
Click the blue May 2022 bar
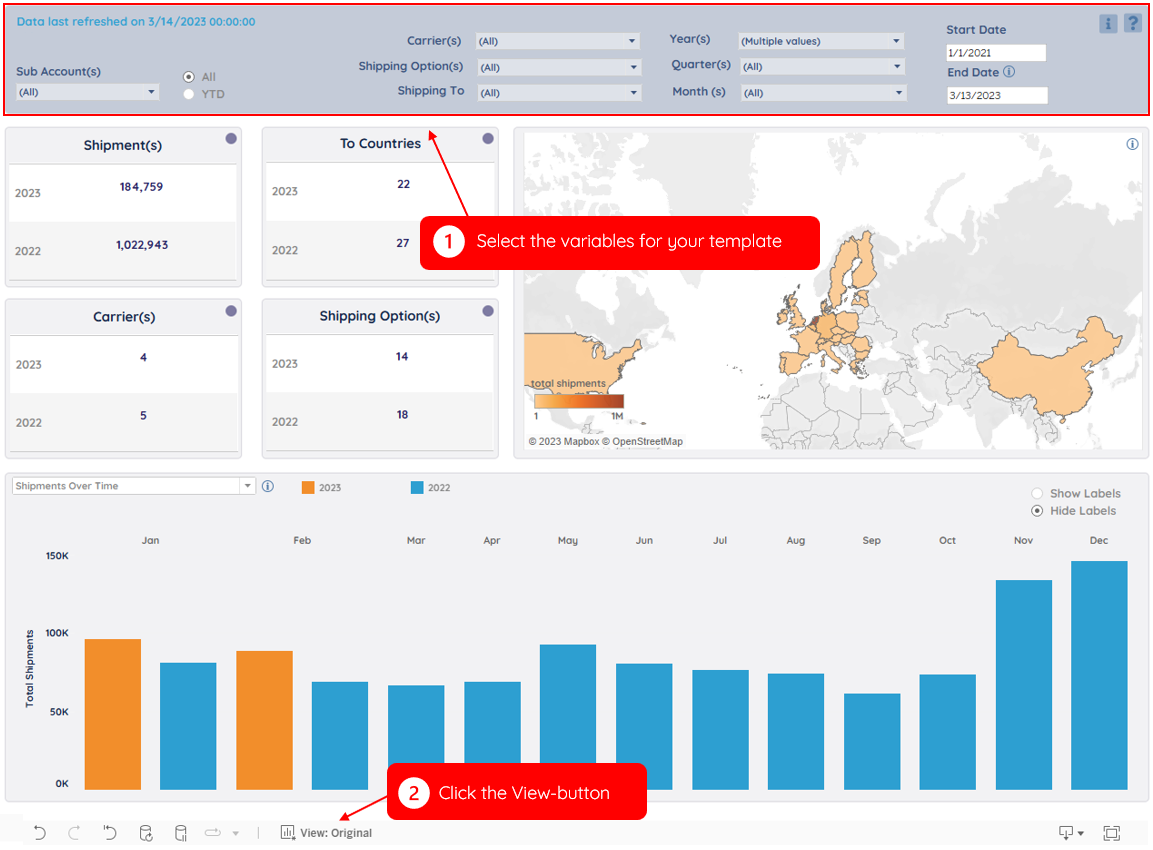[x=568, y=704]
